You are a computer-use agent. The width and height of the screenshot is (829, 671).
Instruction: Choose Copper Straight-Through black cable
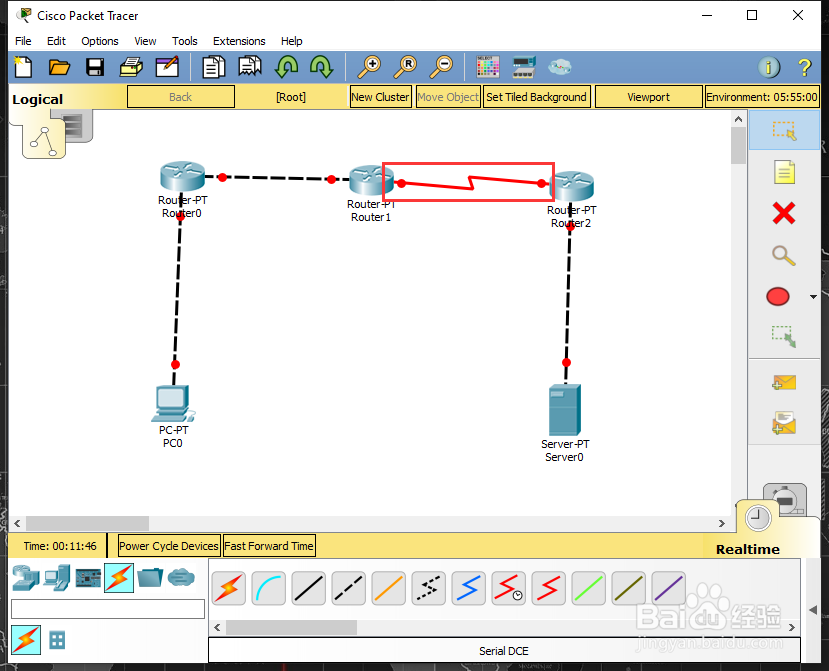point(309,588)
